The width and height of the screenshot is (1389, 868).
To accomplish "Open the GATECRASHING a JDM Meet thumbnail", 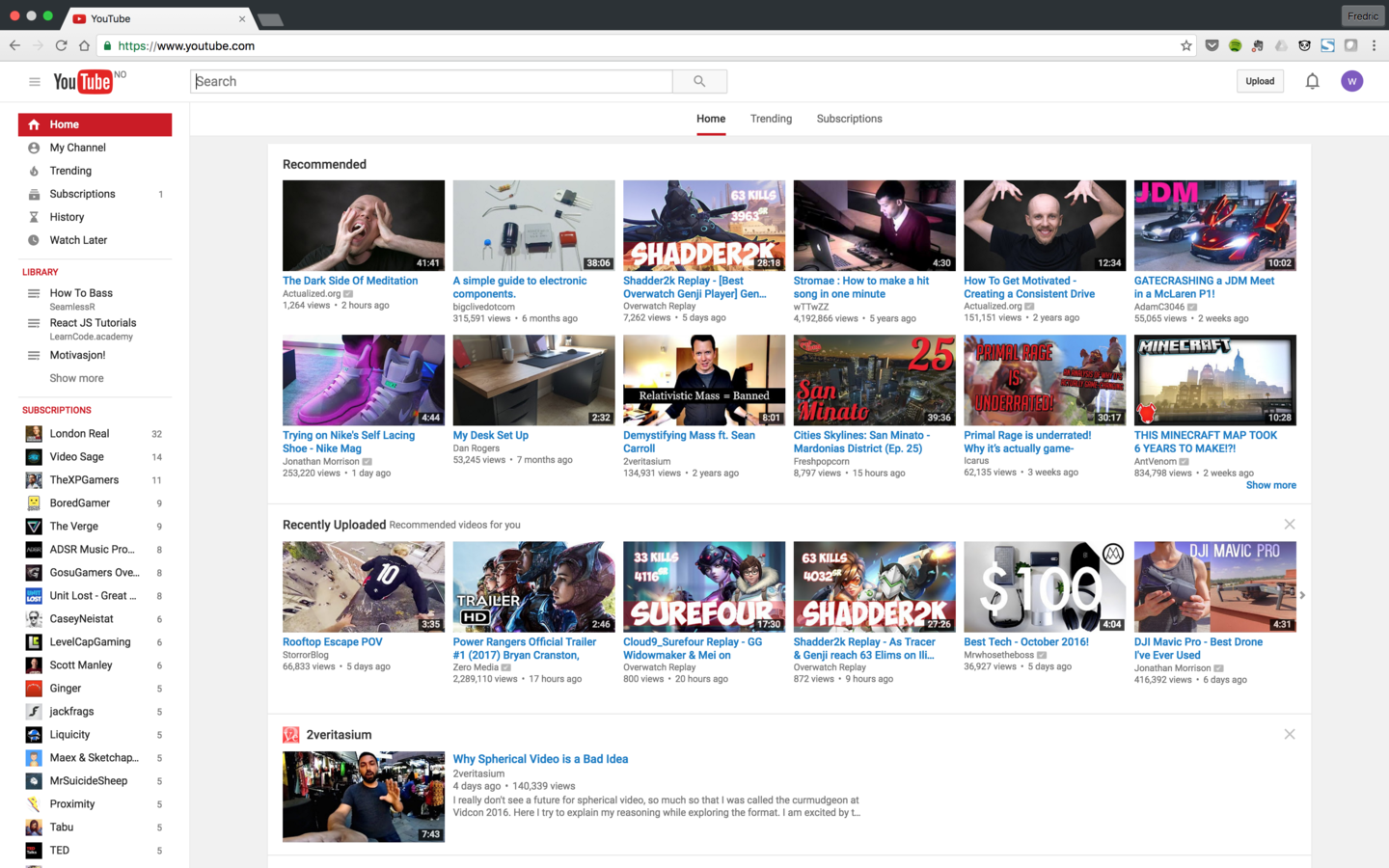I will click(1214, 226).
